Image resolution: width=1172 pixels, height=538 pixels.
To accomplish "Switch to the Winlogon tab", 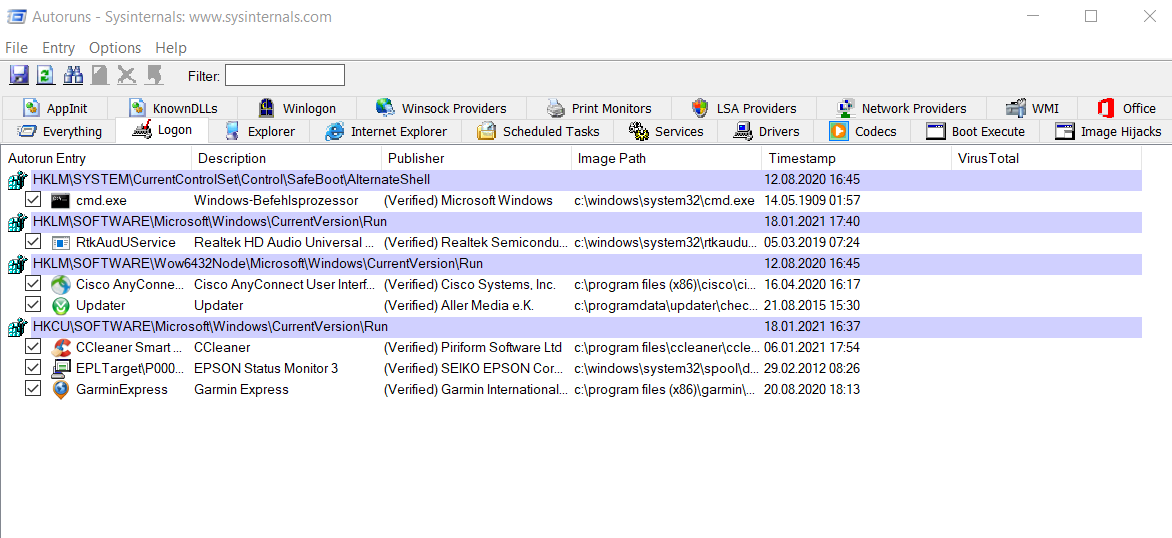I will pyautogui.click(x=297, y=108).
